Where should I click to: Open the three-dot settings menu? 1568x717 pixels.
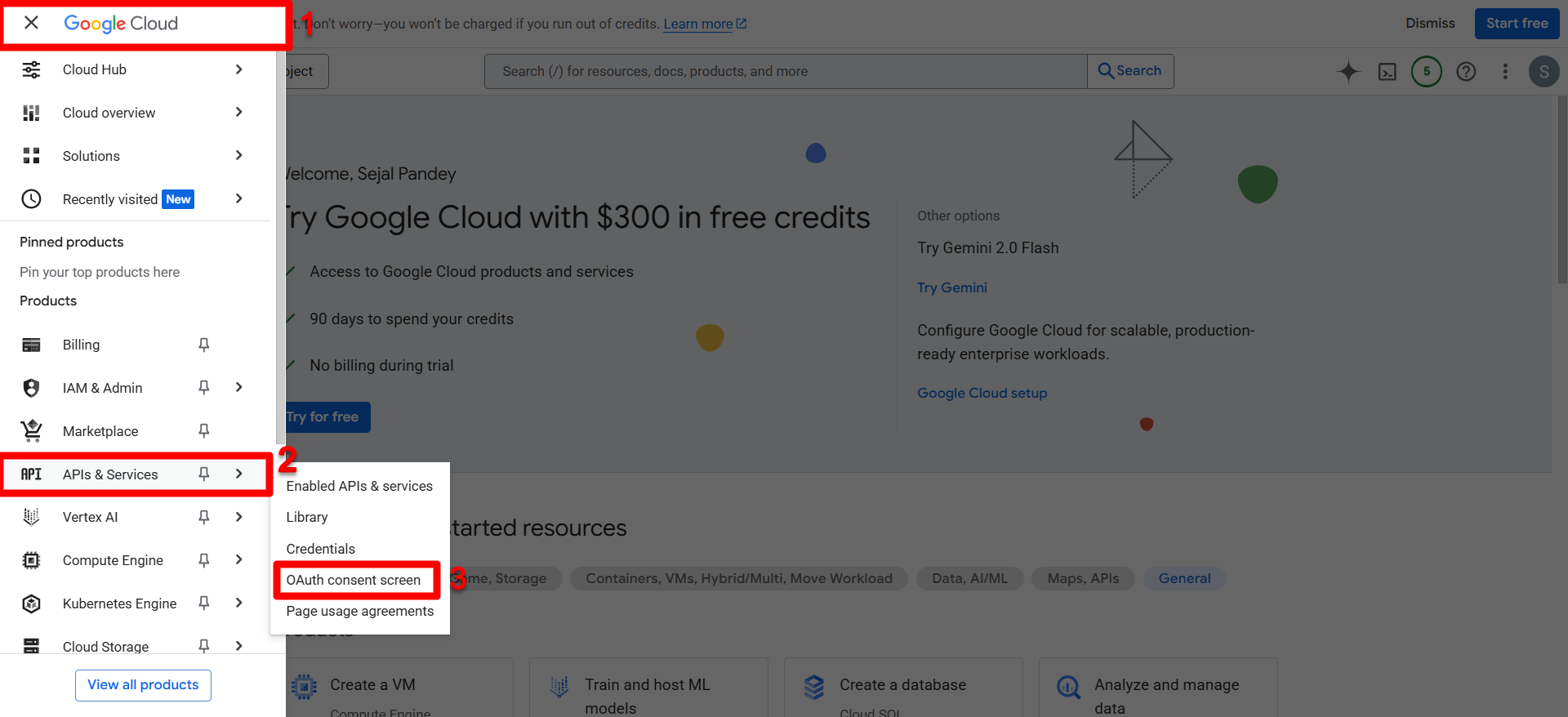pyautogui.click(x=1505, y=72)
